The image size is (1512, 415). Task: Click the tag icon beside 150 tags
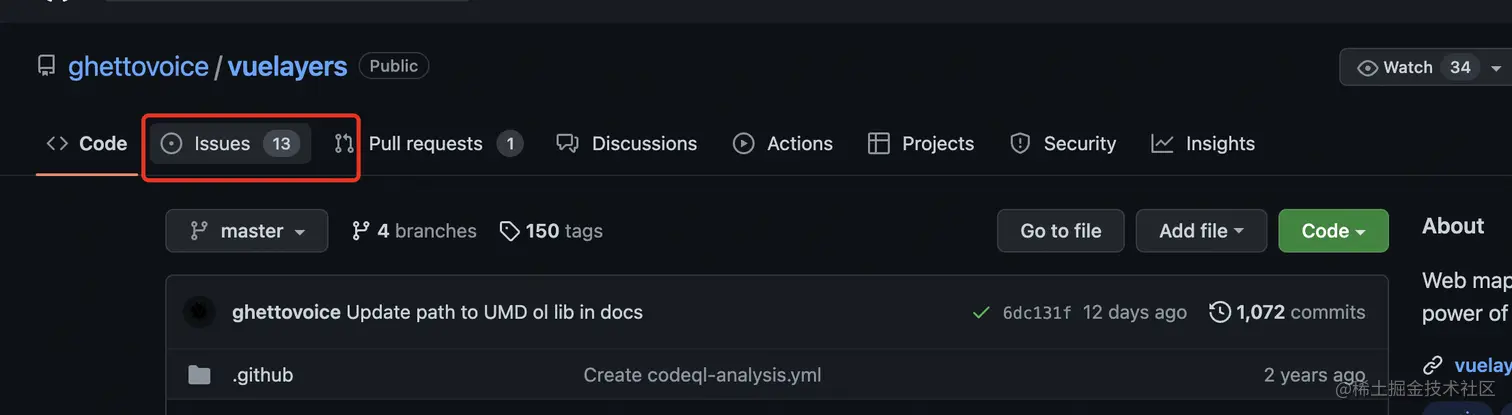pos(509,231)
